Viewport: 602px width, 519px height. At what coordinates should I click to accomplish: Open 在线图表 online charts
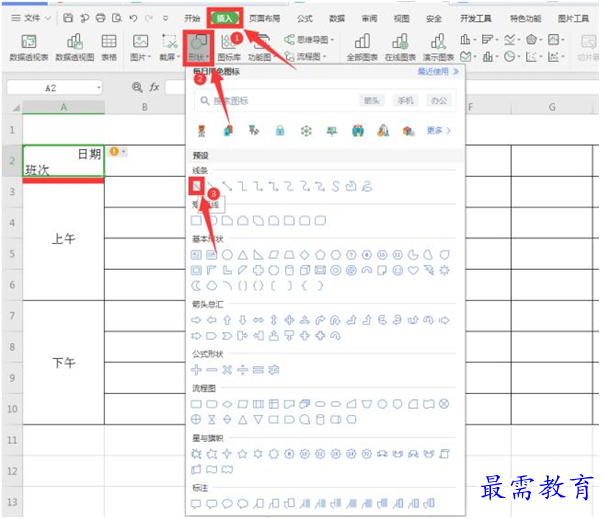(400, 48)
